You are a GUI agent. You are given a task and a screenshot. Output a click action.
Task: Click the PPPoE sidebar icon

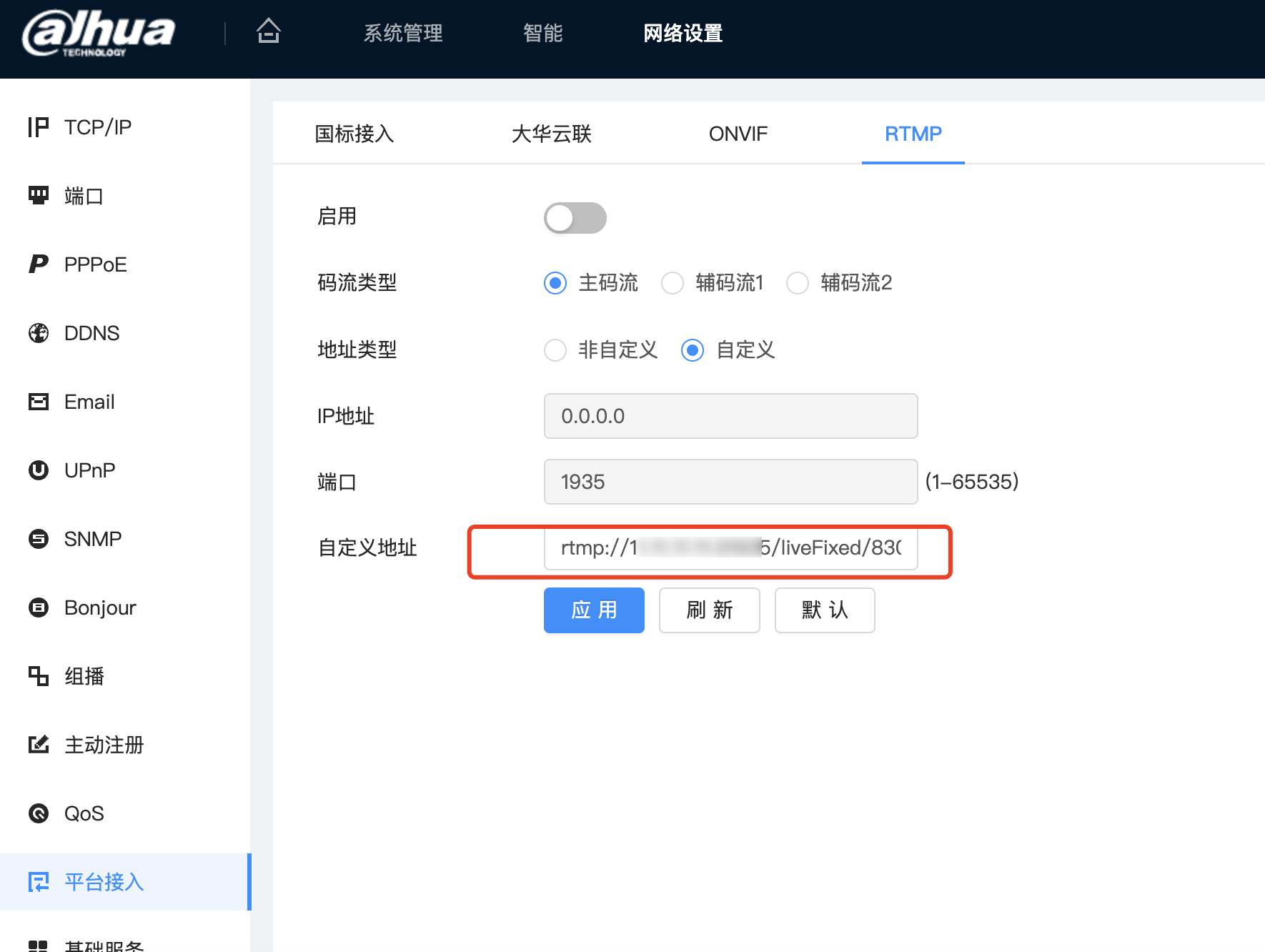[38, 264]
